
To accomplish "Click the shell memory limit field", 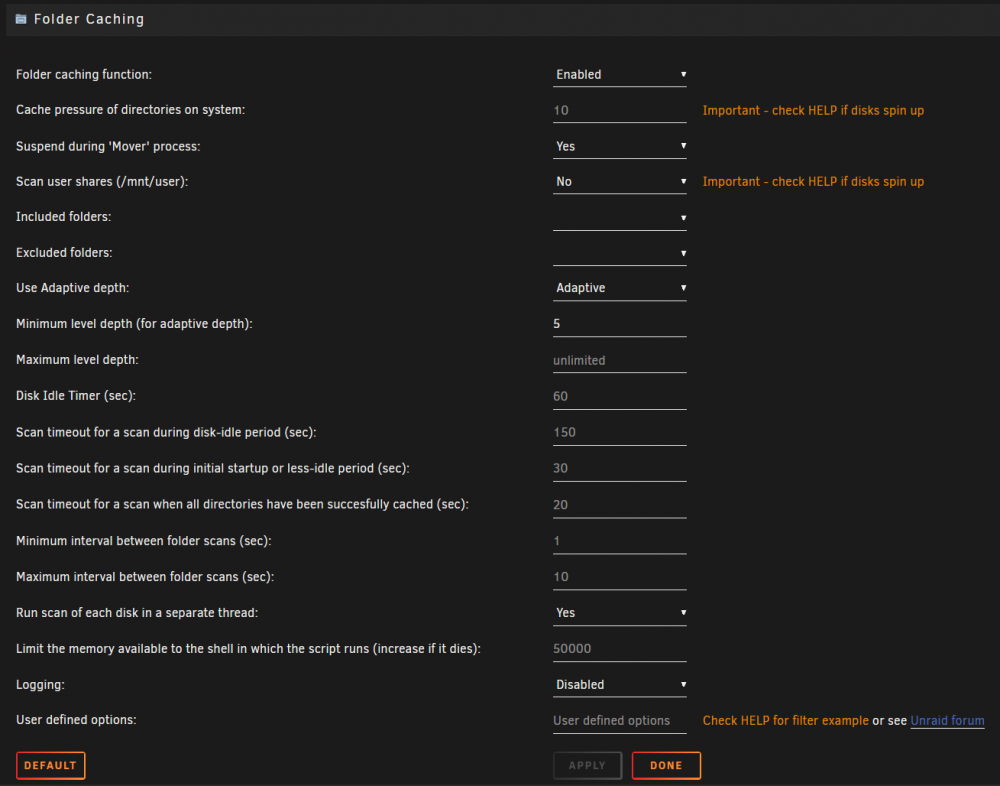I will tap(619, 649).
